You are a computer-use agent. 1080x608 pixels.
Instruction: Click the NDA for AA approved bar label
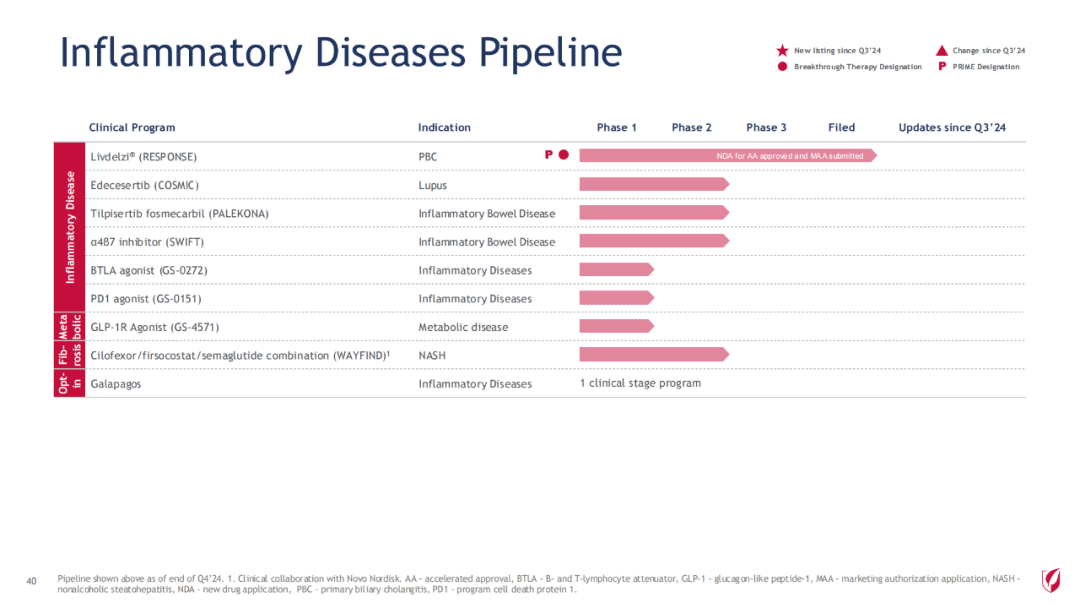tap(790, 156)
